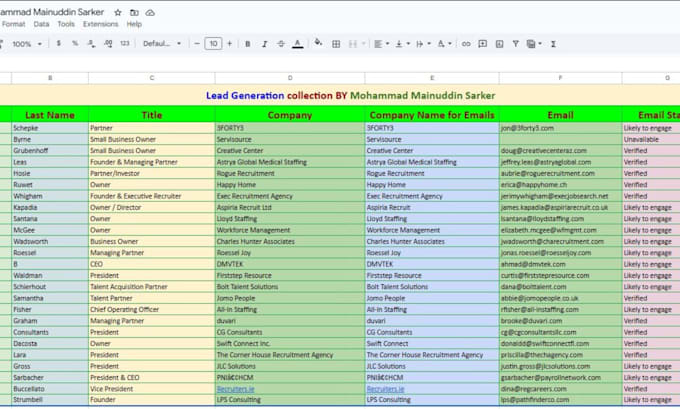680x409 pixels.
Task: Decrease font size with minus
Action: click(x=197, y=43)
